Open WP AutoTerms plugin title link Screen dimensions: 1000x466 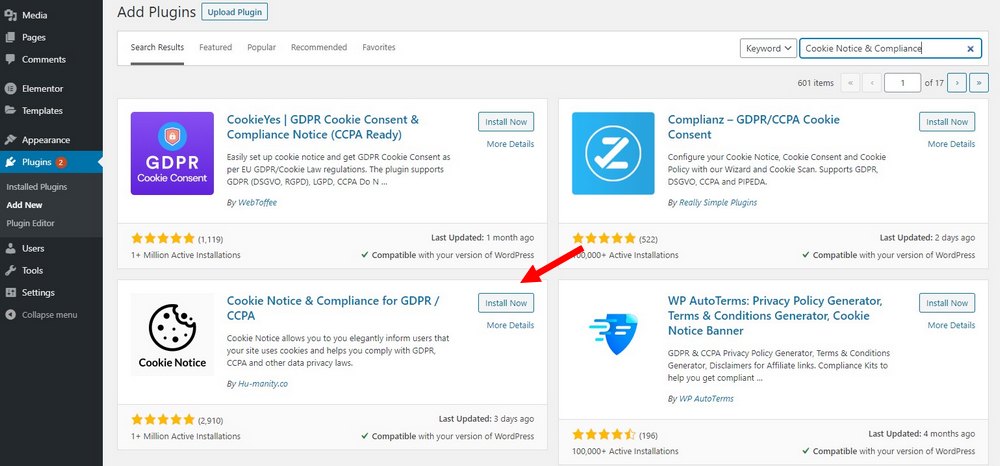[775, 316]
